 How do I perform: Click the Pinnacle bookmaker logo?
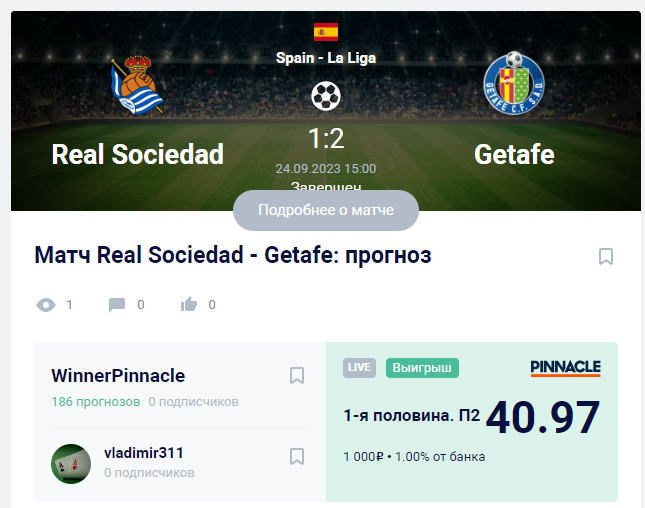point(566,368)
